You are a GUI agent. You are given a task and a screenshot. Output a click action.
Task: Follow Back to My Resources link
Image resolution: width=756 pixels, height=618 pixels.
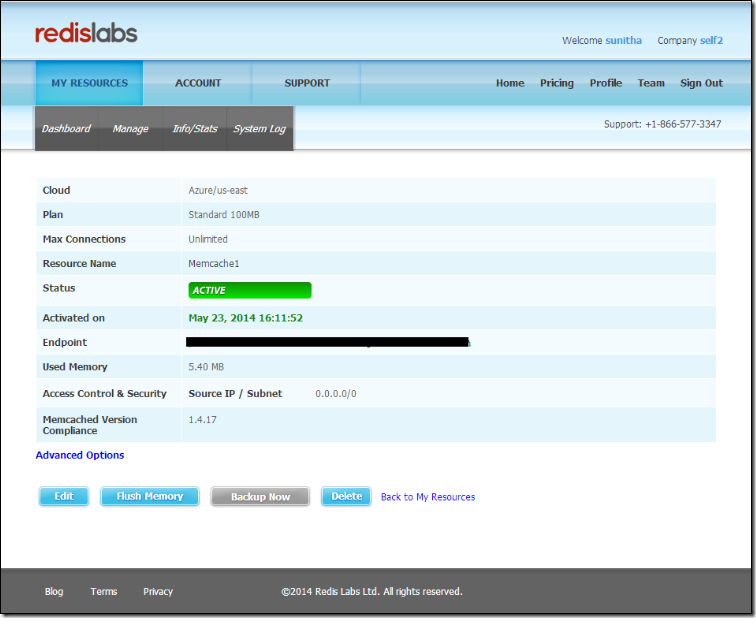[428, 497]
